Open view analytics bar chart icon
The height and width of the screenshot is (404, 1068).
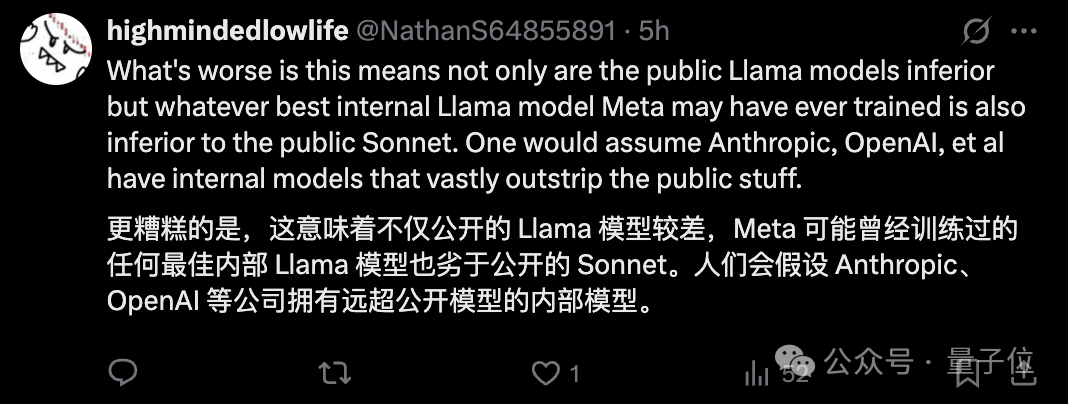pyautogui.click(x=757, y=374)
